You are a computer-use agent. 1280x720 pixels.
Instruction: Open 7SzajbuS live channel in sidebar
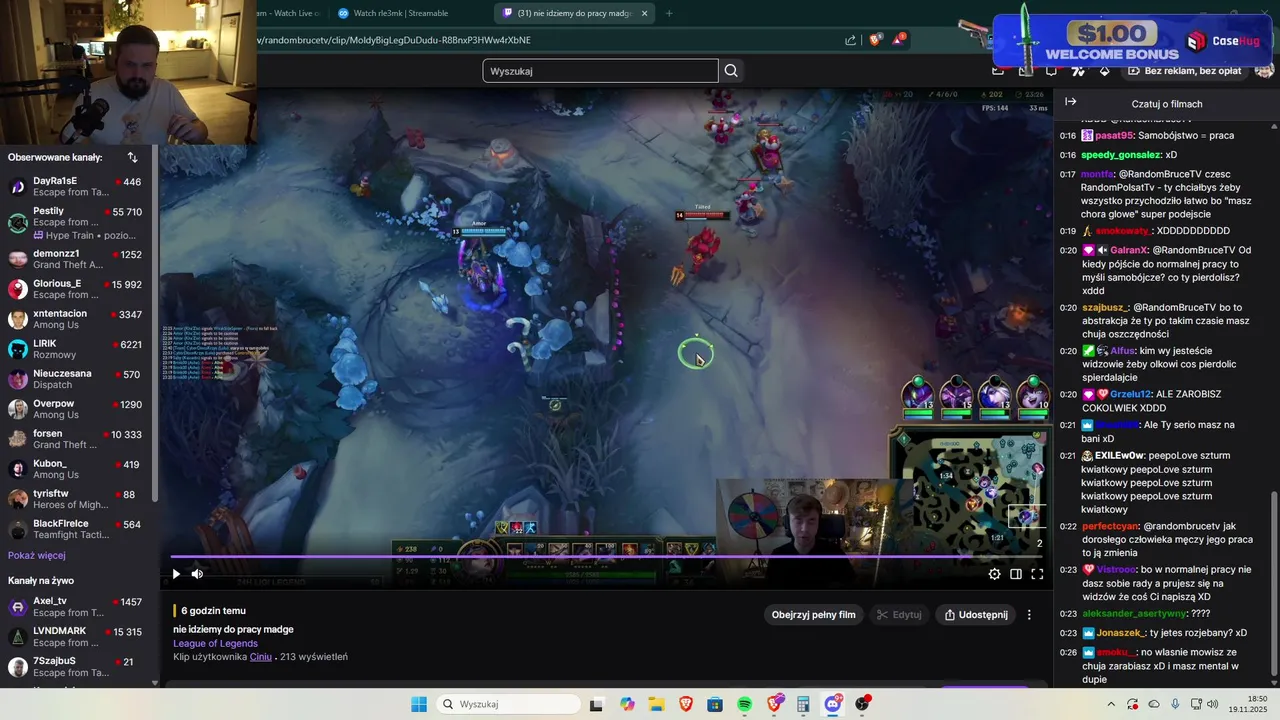click(76, 667)
